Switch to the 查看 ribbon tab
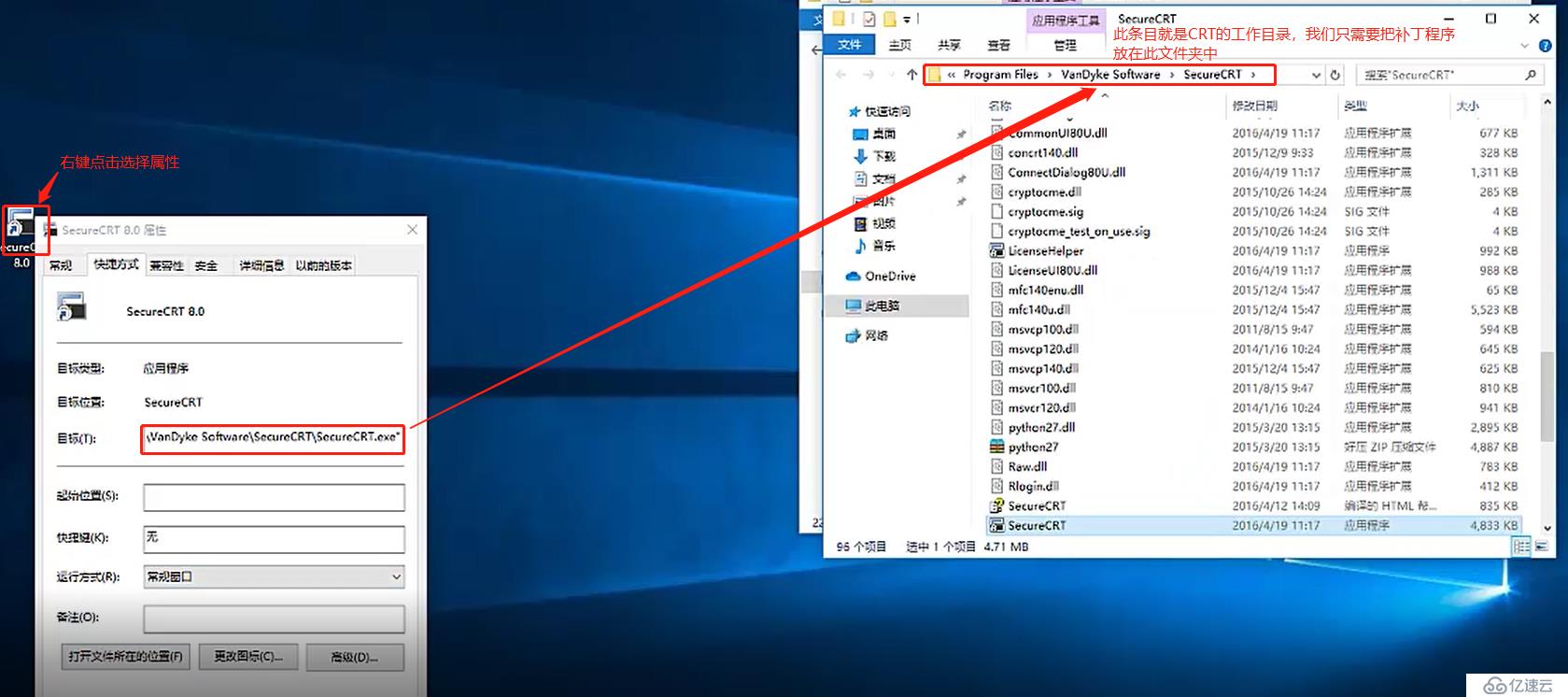The image size is (1568, 697). pos(999,45)
